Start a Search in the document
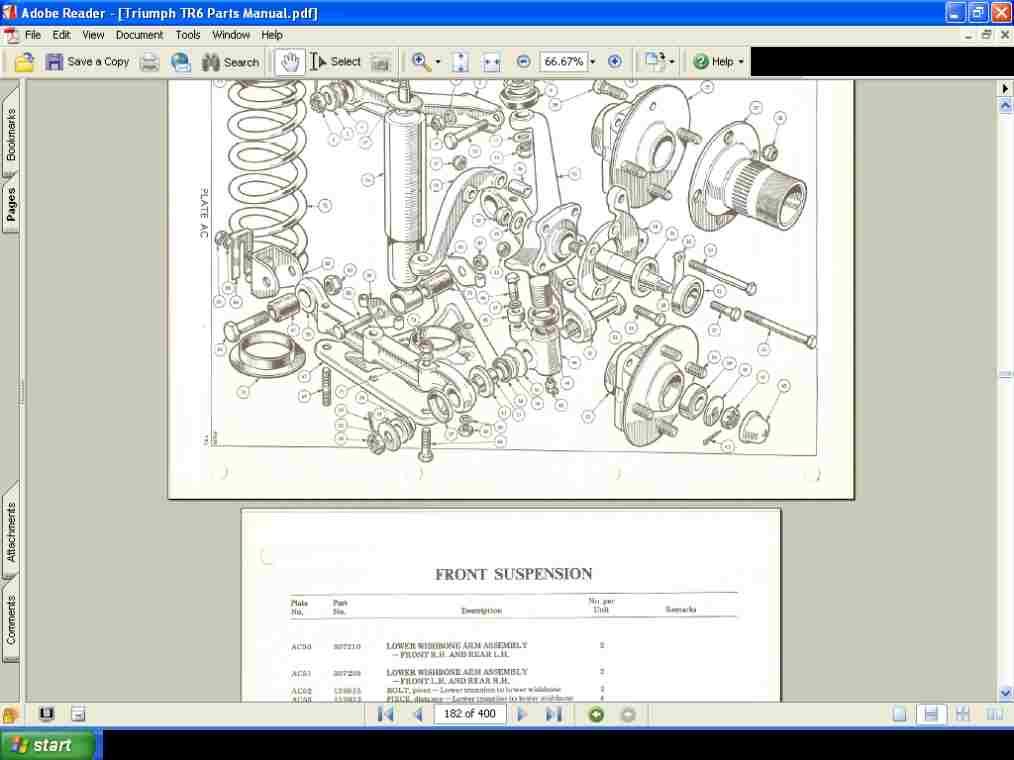Screen dimensions: 1014x760 pyautogui.click(x=230, y=61)
